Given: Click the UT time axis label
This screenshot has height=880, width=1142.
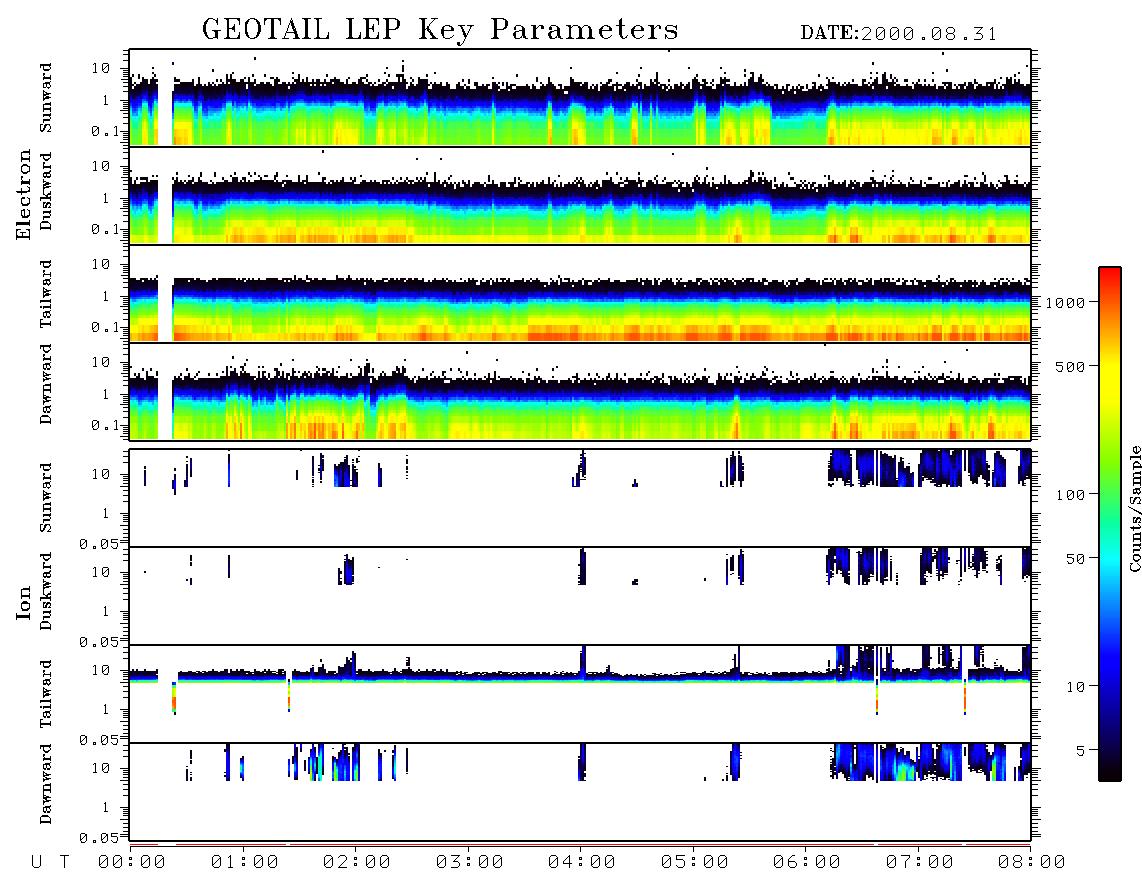Looking at the screenshot, I should (50, 862).
